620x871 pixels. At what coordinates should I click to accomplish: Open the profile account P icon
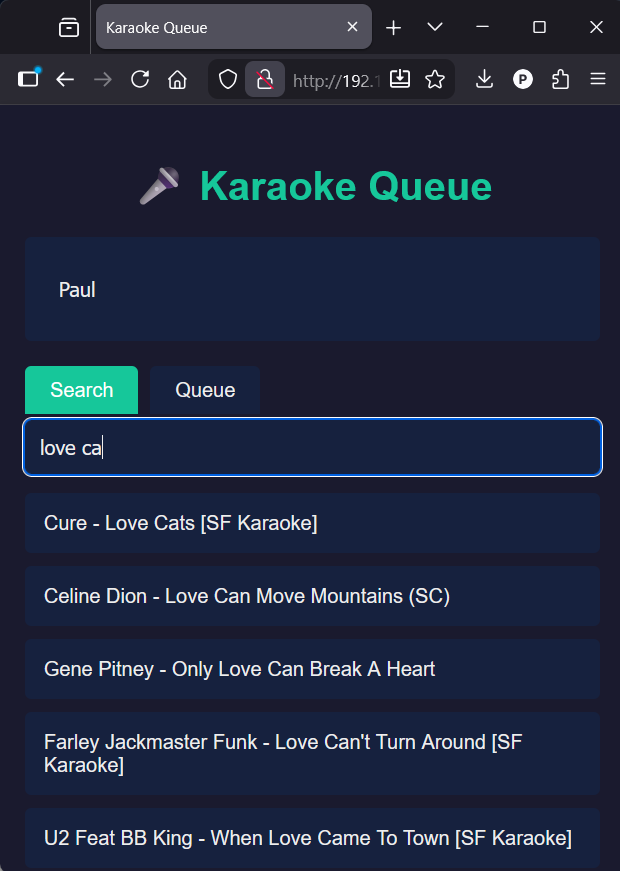(x=523, y=80)
